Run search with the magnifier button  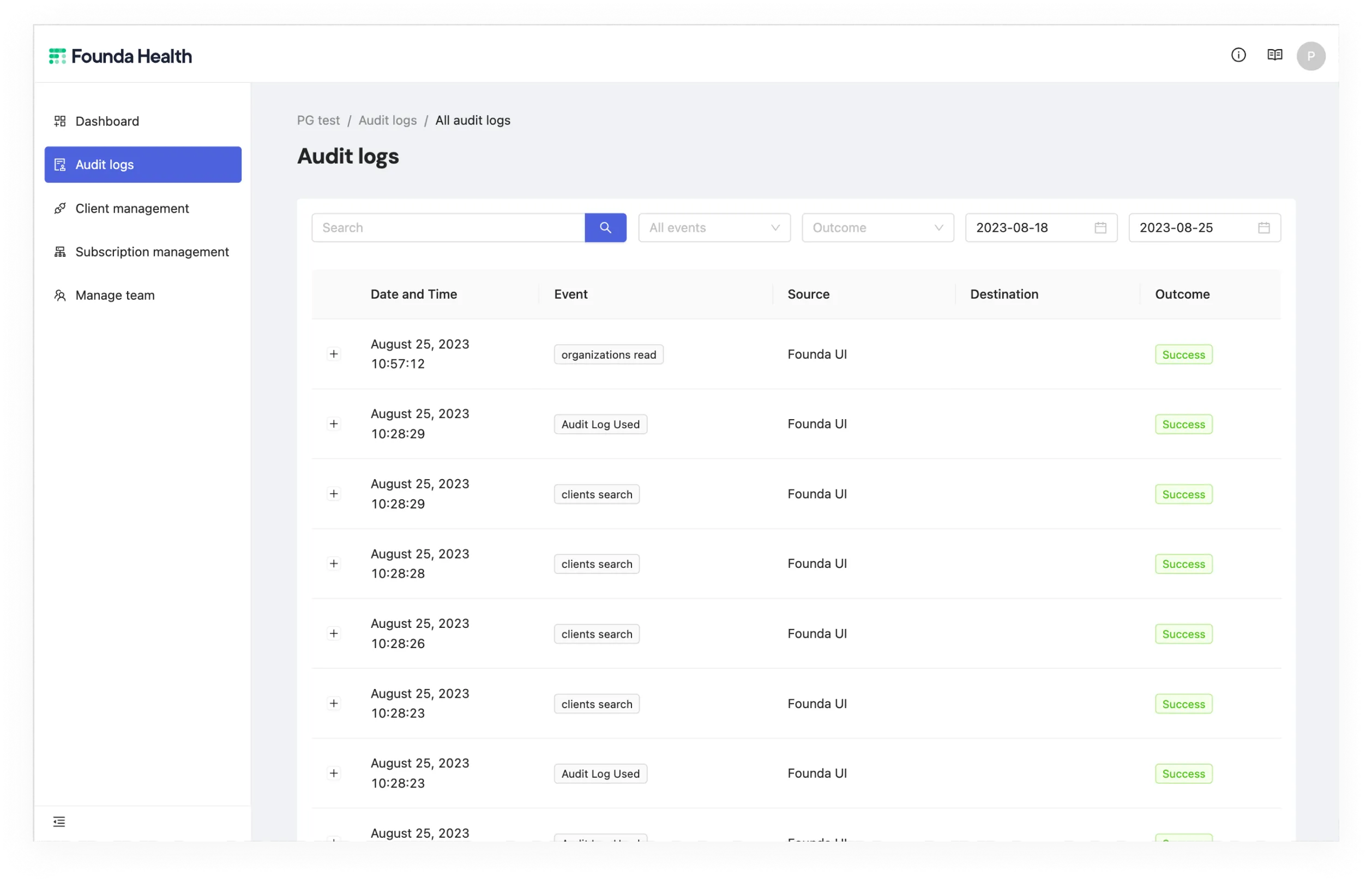(x=605, y=228)
